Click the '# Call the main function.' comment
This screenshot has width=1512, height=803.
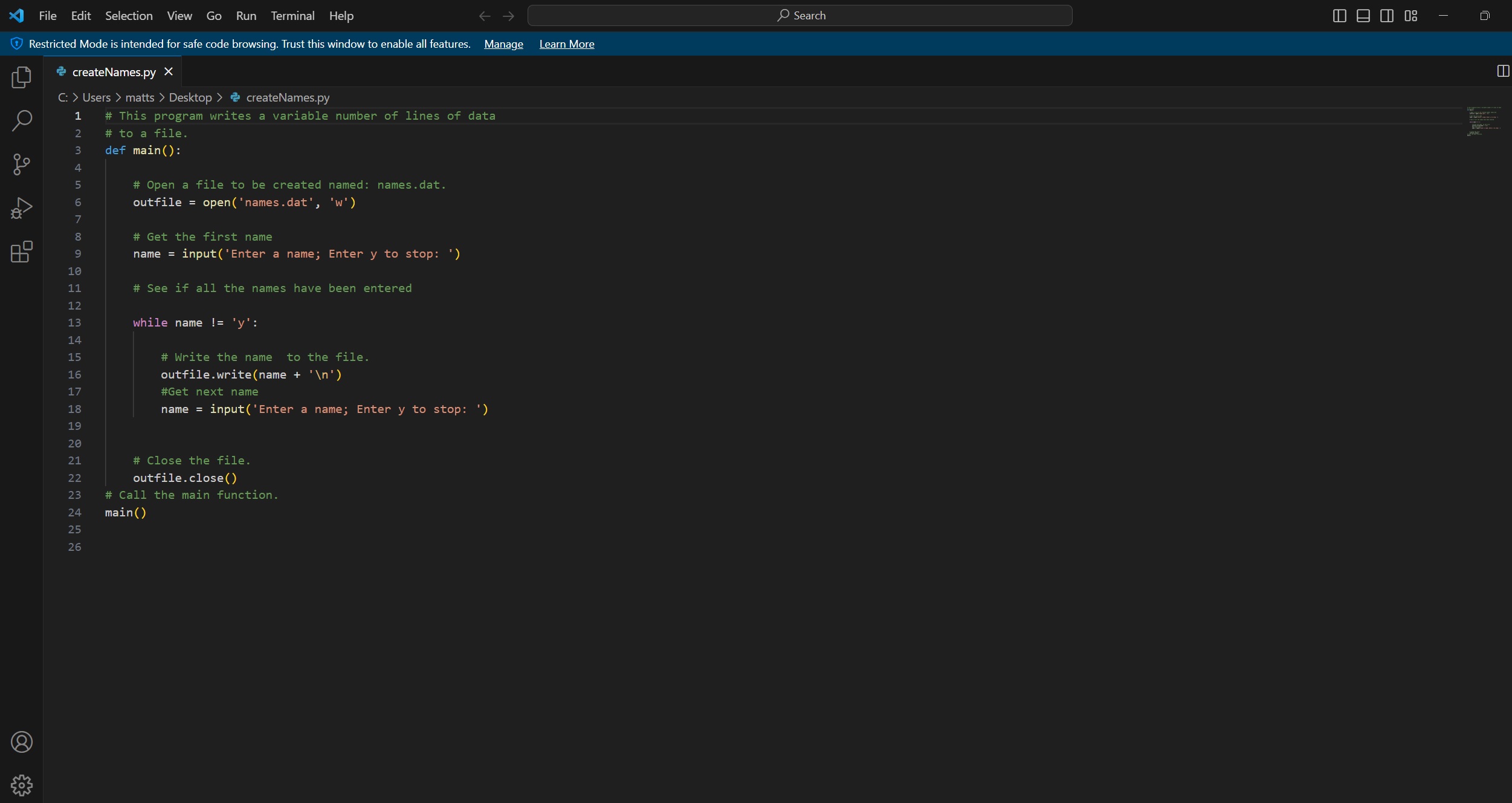tap(192, 495)
